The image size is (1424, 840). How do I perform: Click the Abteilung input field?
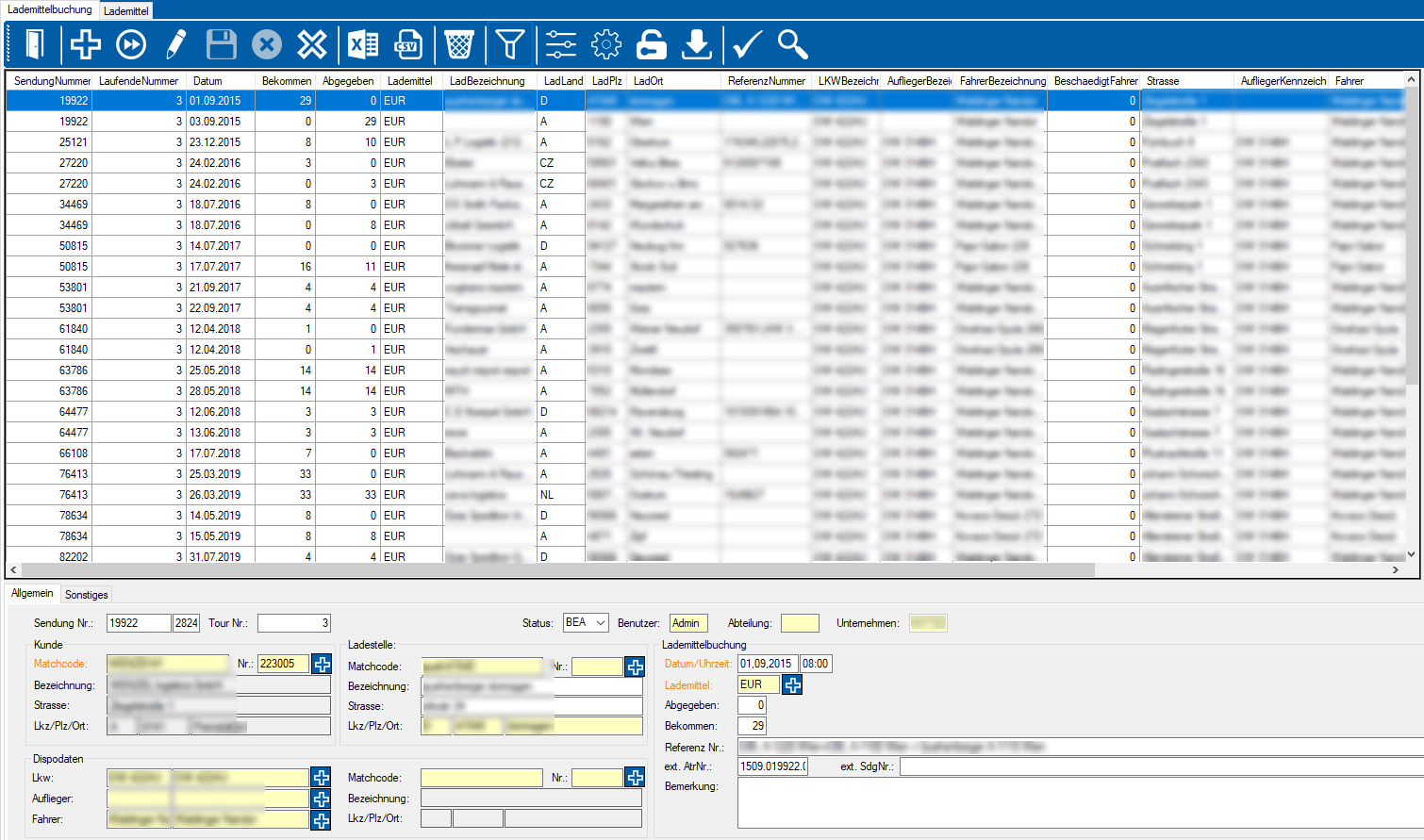(x=800, y=623)
